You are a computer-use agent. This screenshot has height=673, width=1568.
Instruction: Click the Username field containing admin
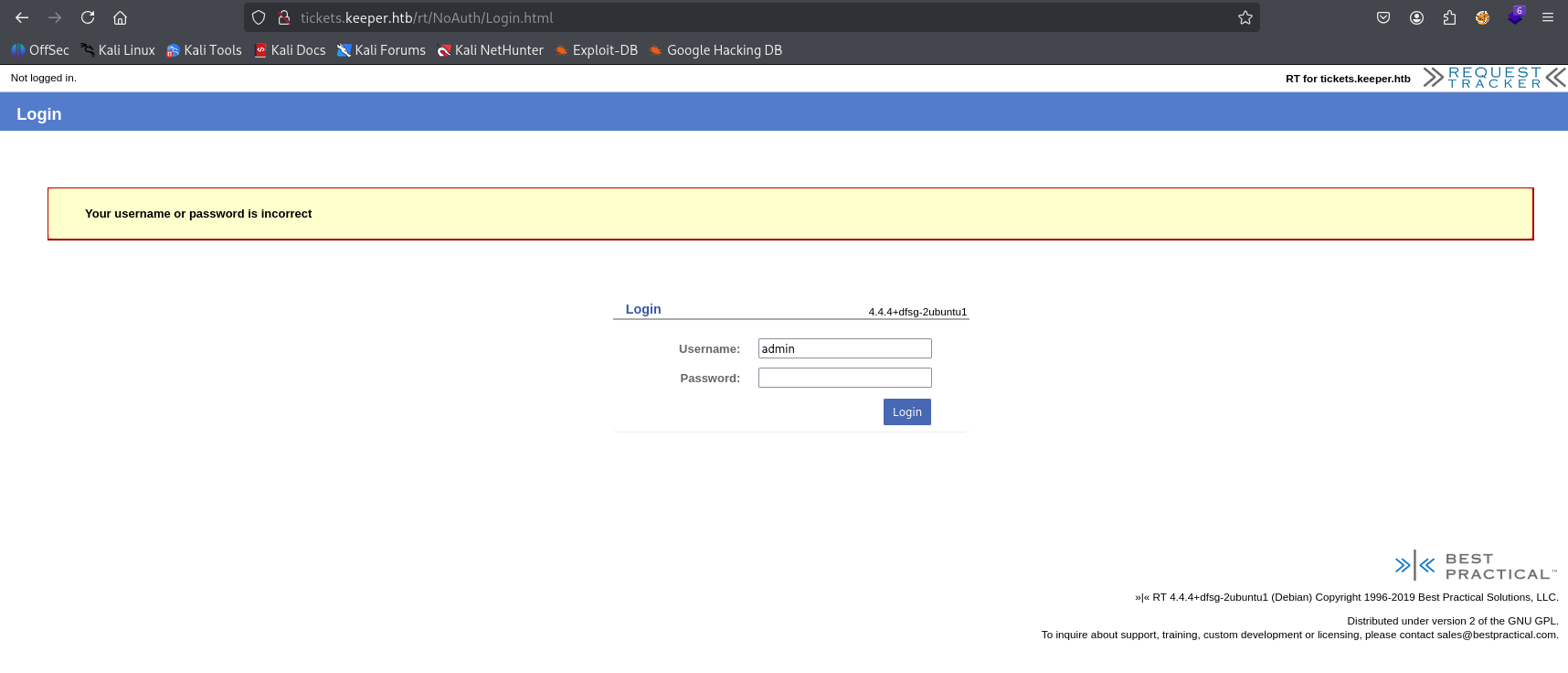tap(845, 348)
